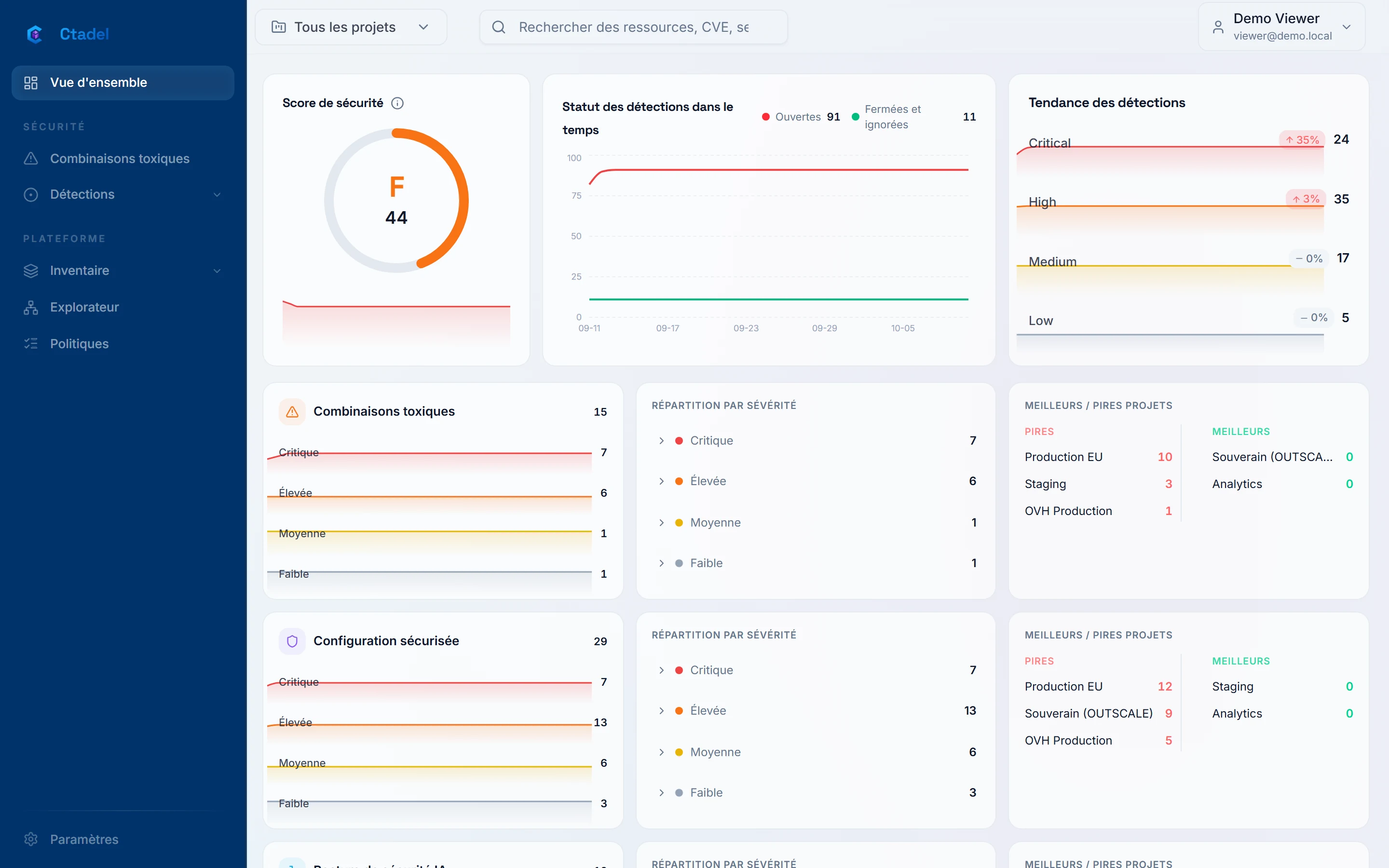Click the Critical 35% trend badge

1302,139
